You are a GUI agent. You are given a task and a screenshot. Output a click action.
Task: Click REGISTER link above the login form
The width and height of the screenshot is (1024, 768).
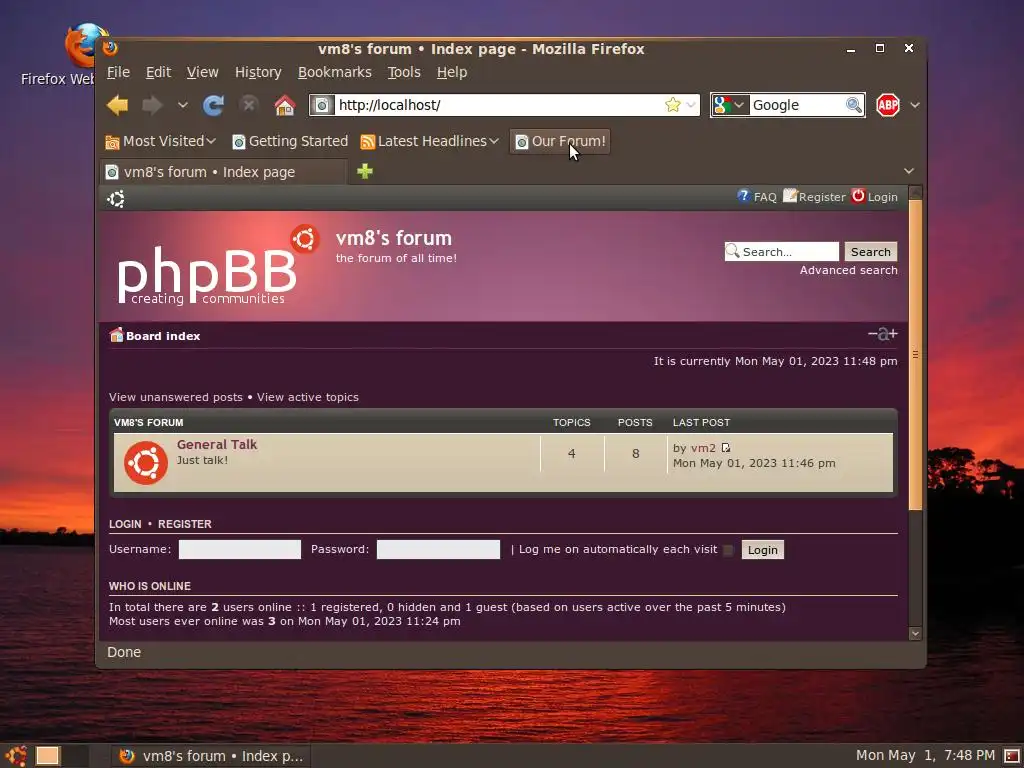184,524
